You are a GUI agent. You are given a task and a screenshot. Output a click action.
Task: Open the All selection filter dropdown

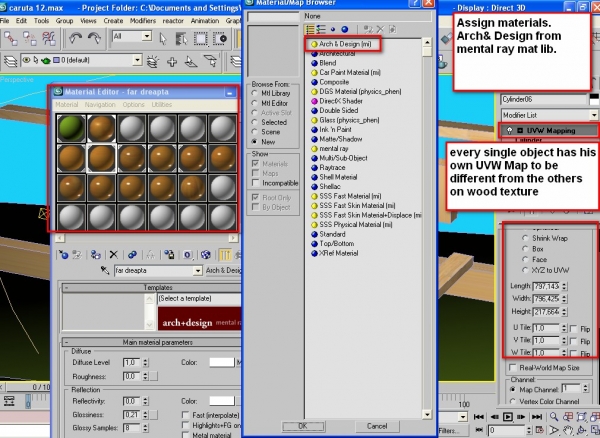click(x=147, y=37)
